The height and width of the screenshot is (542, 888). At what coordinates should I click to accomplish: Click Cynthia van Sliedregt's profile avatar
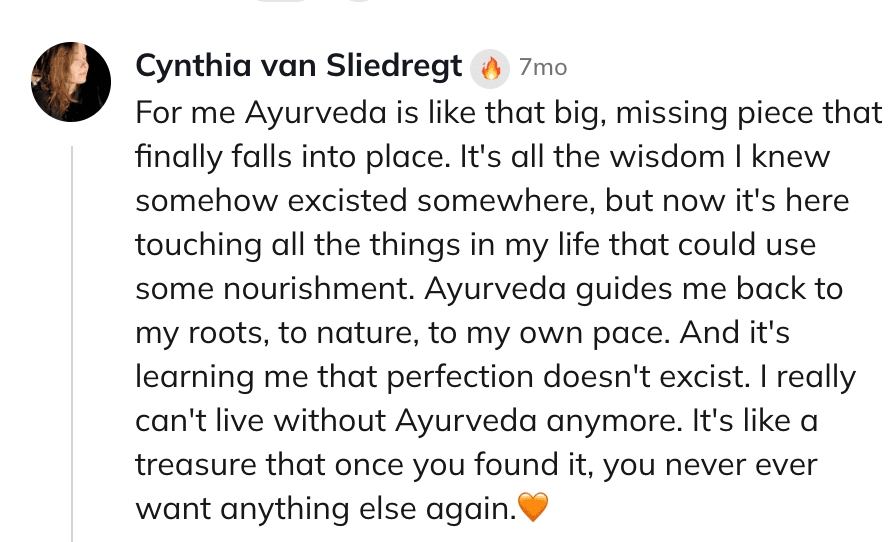pyautogui.click(x=71, y=82)
